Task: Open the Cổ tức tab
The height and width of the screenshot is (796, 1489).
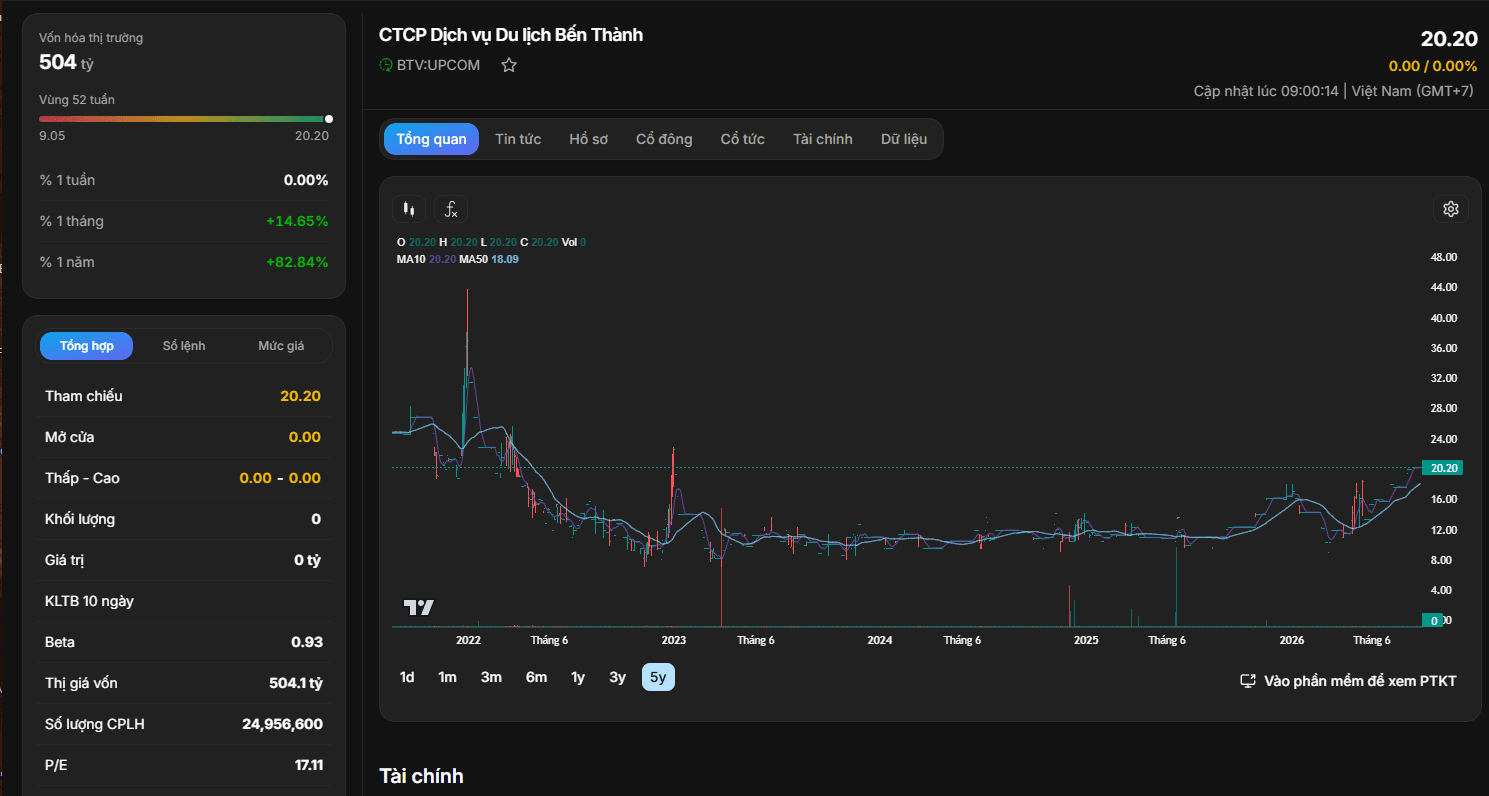Action: (742, 139)
